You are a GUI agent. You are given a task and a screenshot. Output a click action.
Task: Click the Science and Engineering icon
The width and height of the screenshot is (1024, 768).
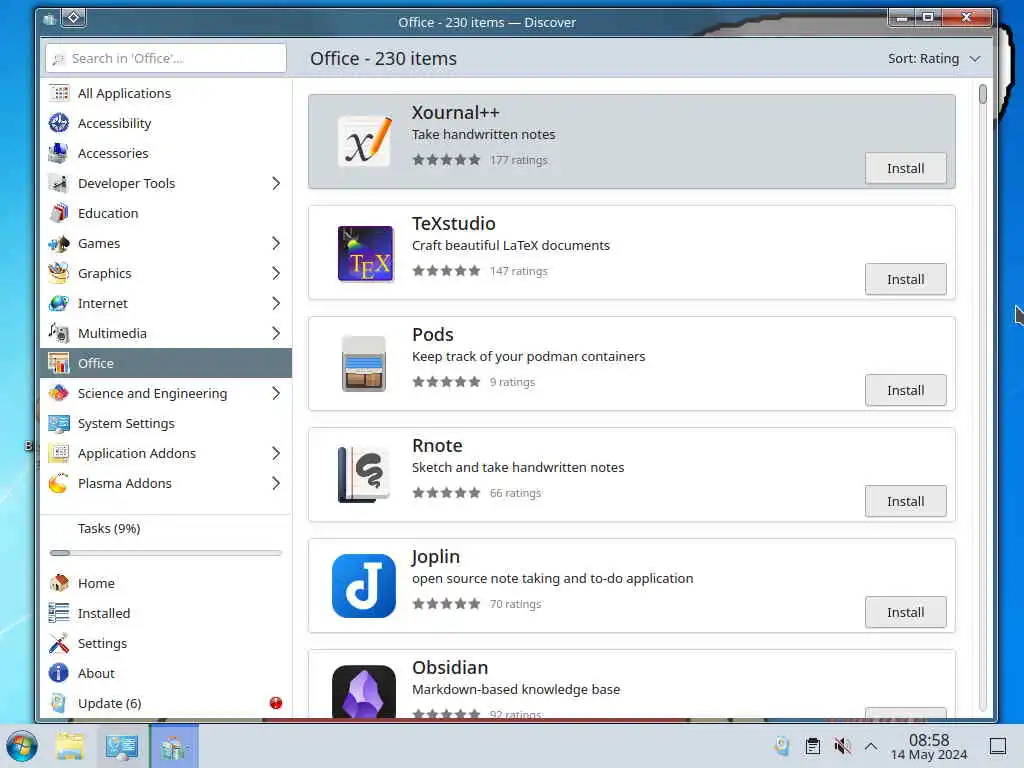pyautogui.click(x=59, y=393)
